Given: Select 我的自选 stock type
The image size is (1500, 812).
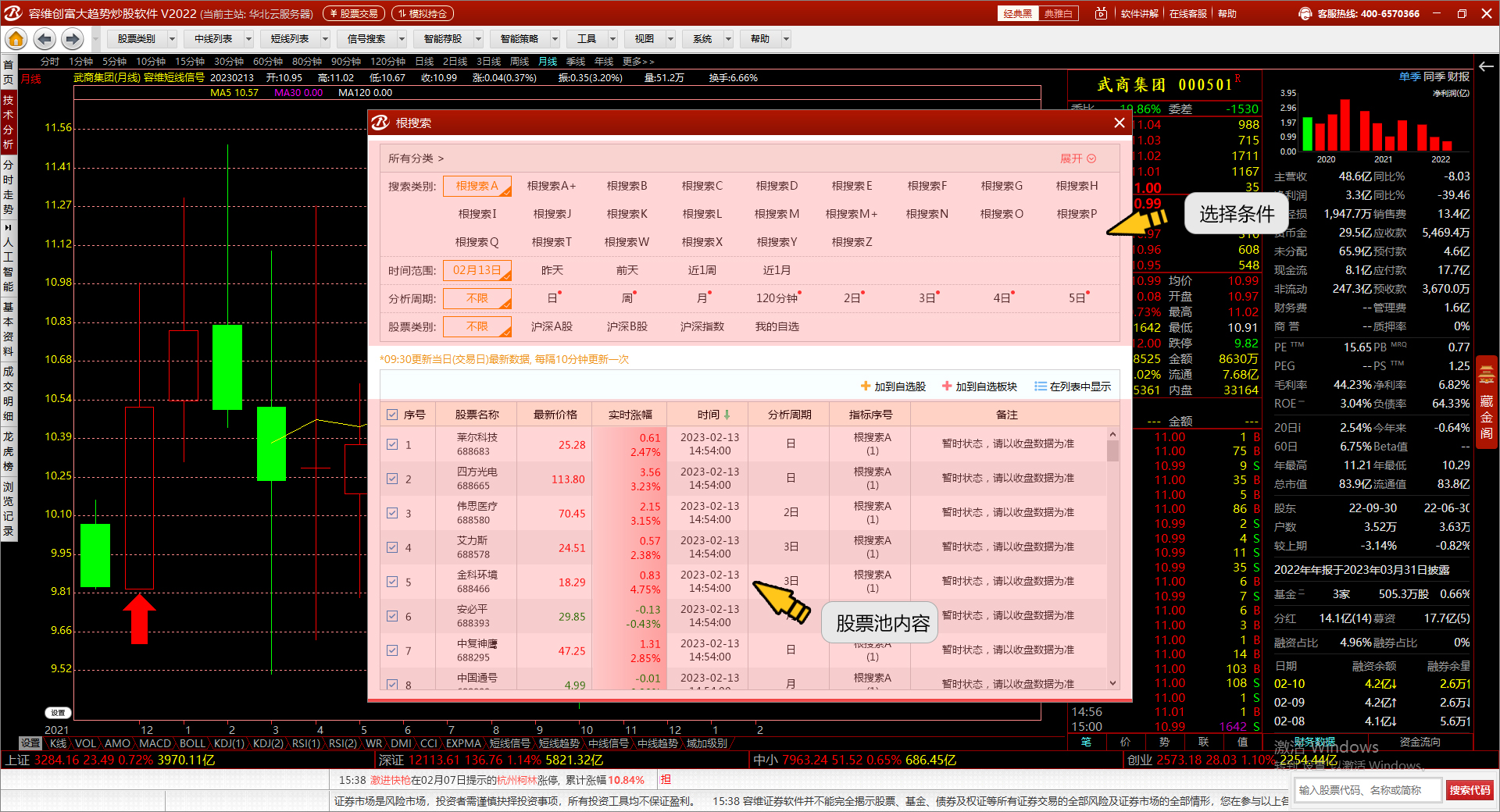Looking at the screenshot, I should tap(777, 326).
